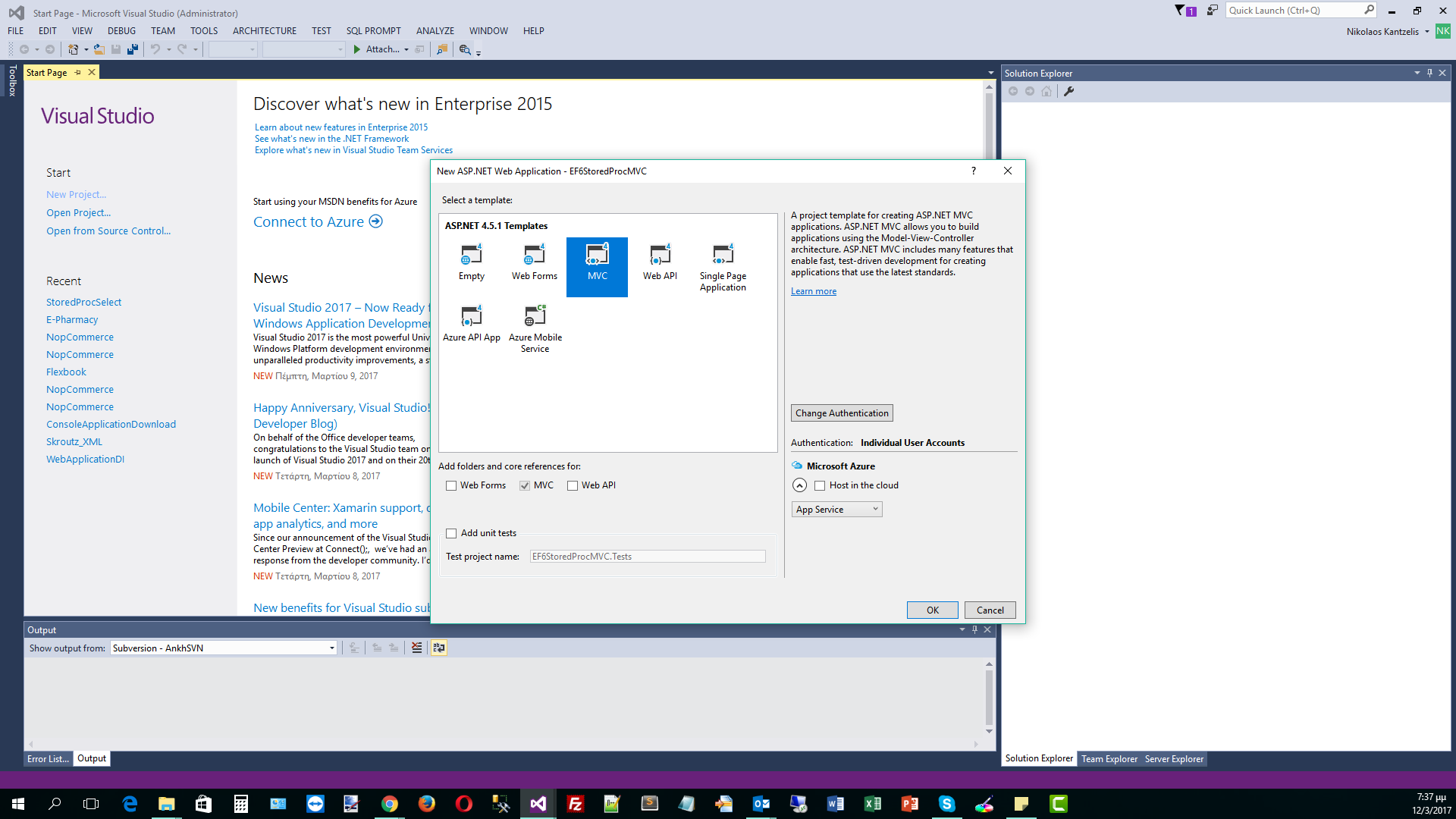
Task: Open the Show output from dropdown
Action: (x=223, y=648)
